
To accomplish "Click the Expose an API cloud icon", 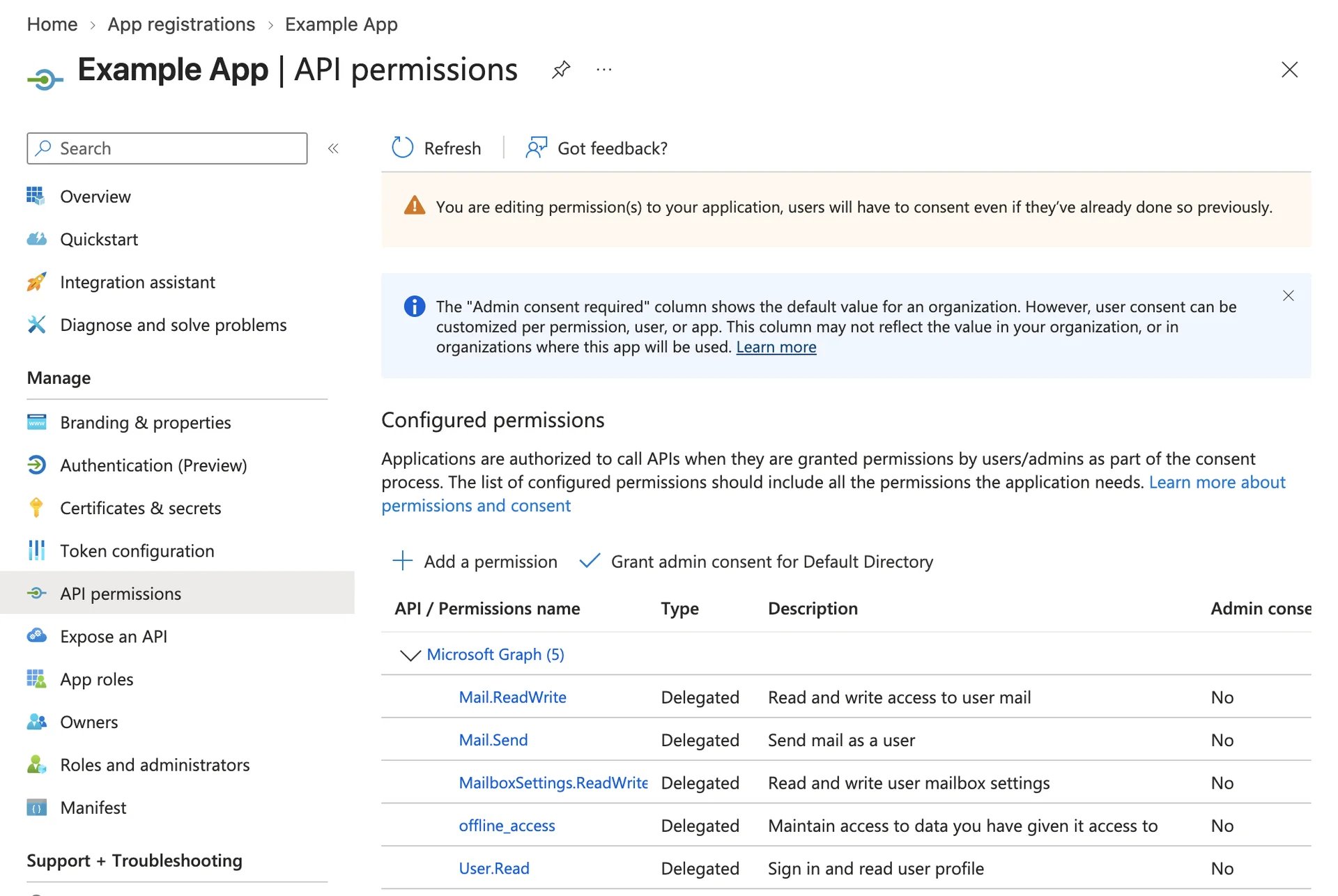I will click(36, 635).
